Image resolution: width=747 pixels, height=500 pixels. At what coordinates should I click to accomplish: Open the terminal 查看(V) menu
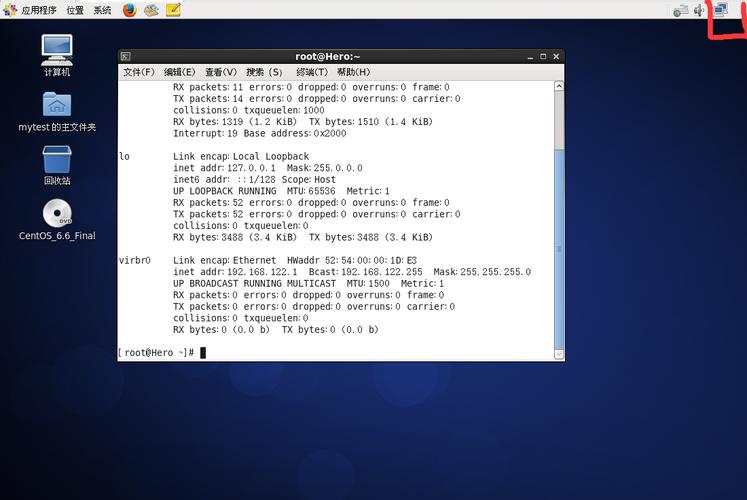pos(221,72)
